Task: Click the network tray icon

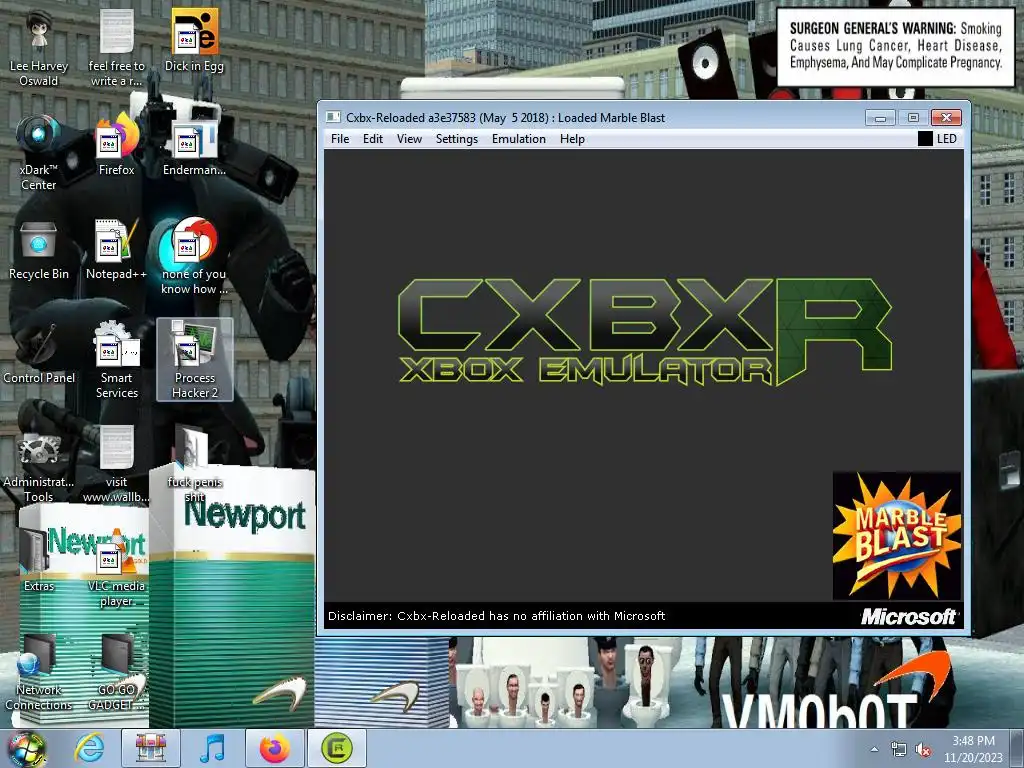Action: point(899,750)
